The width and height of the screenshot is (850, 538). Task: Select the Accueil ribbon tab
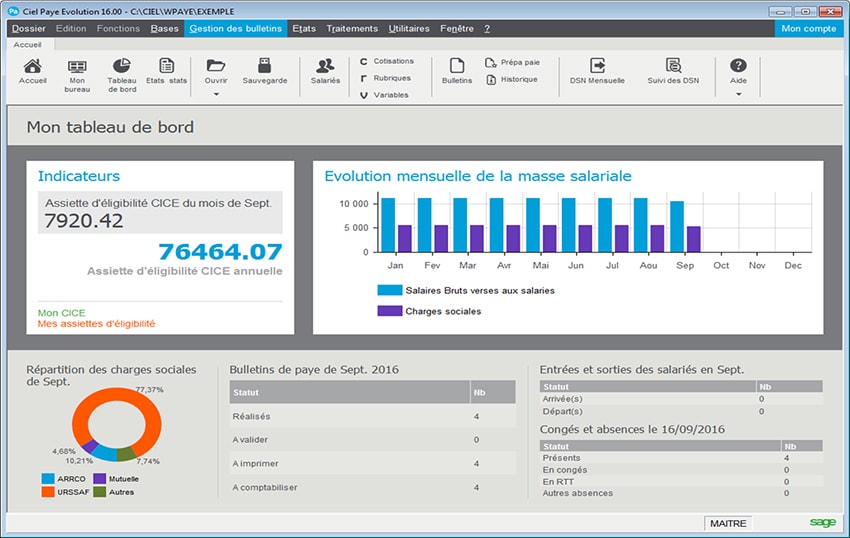[27, 44]
